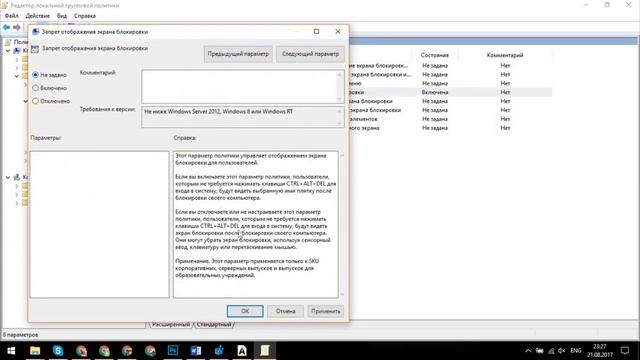Expand first folder under User Configuration
The width and height of the screenshot is (640, 360).
(17, 186)
